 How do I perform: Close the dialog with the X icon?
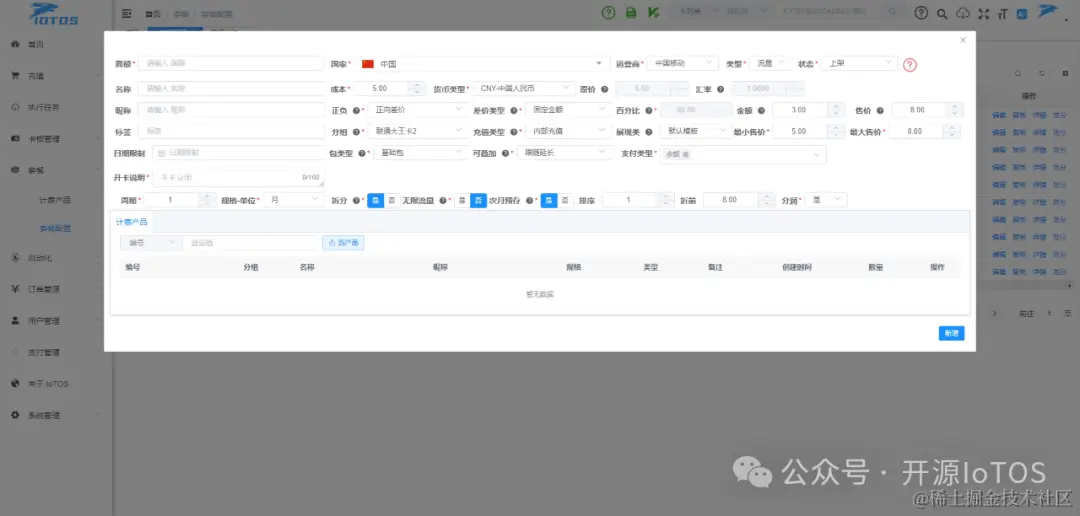point(963,40)
